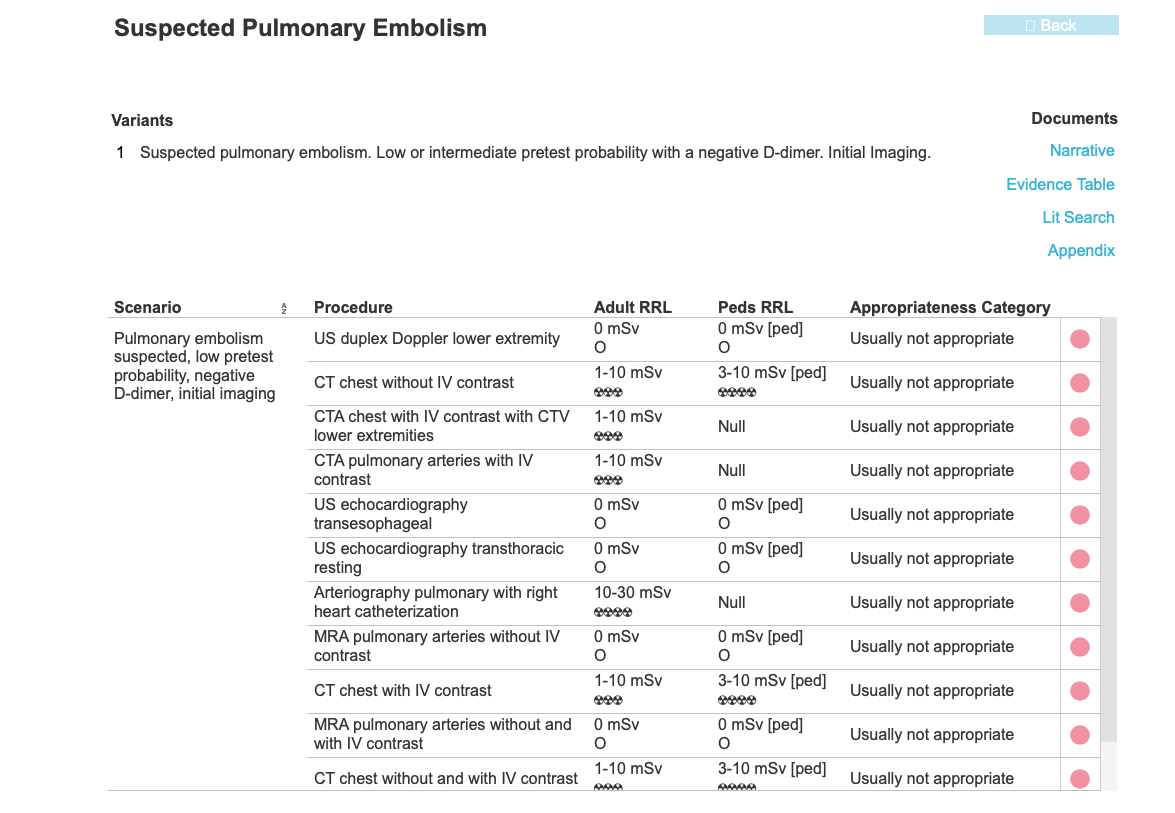
Task: Click the Procedure column header
Action: pos(353,307)
